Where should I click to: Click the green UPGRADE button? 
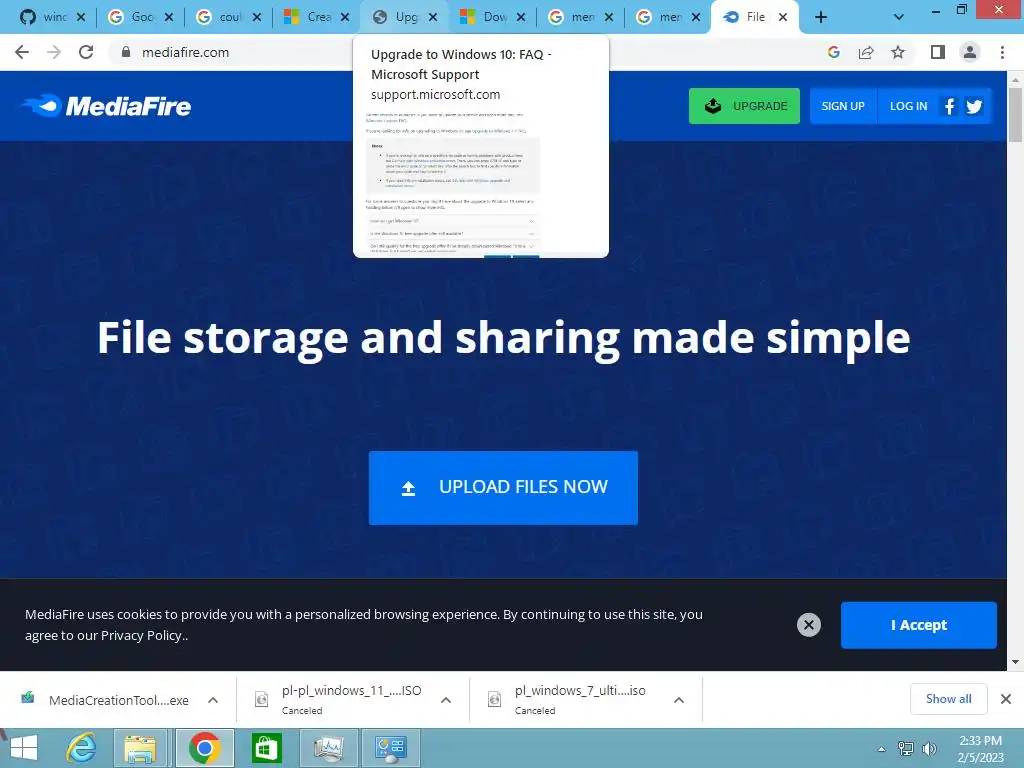pyautogui.click(x=744, y=106)
